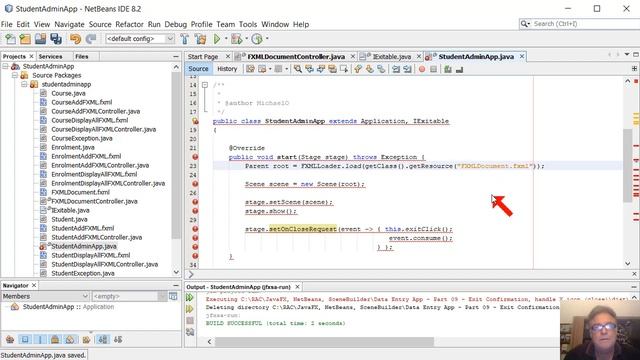Screen dimensions: 640x360
Task: Save all files using toolbar icon
Action: pyautogui.click(x=56, y=39)
